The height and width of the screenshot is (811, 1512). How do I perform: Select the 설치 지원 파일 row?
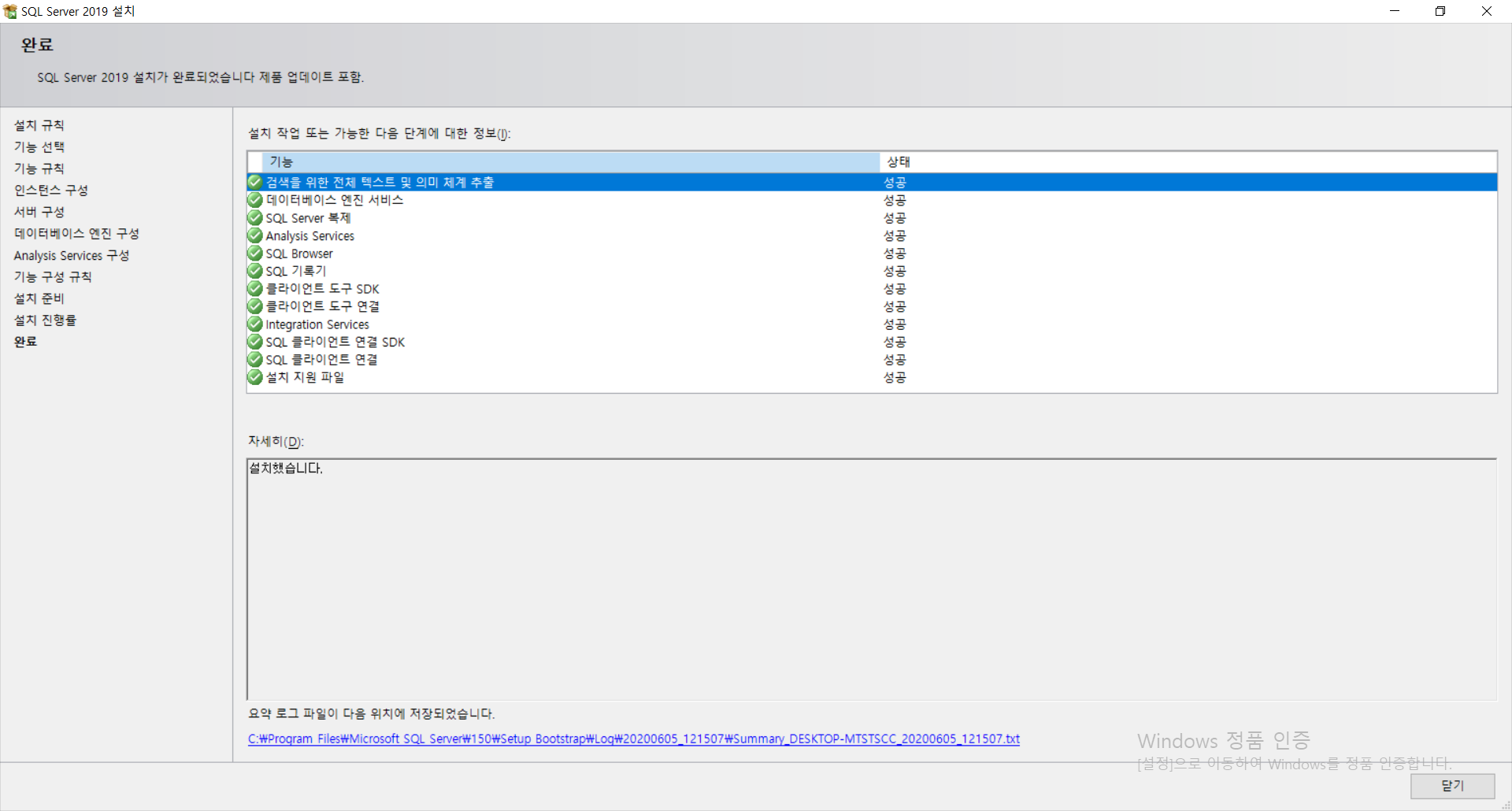click(x=872, y=377)
